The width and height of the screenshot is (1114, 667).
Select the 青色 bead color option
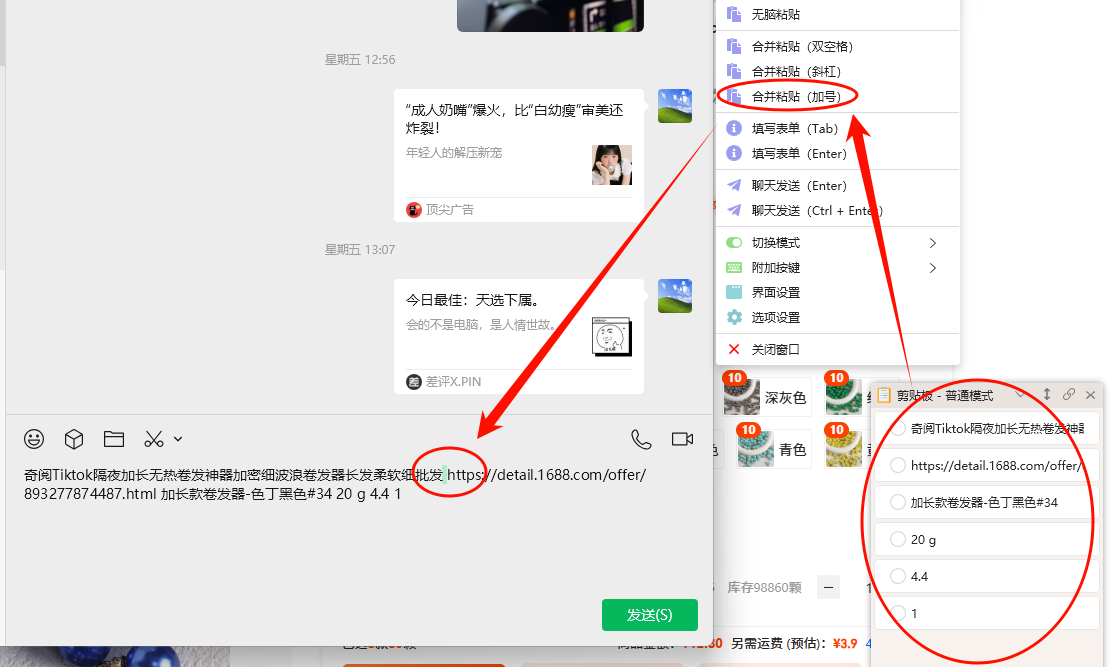(x=774, y=449)
